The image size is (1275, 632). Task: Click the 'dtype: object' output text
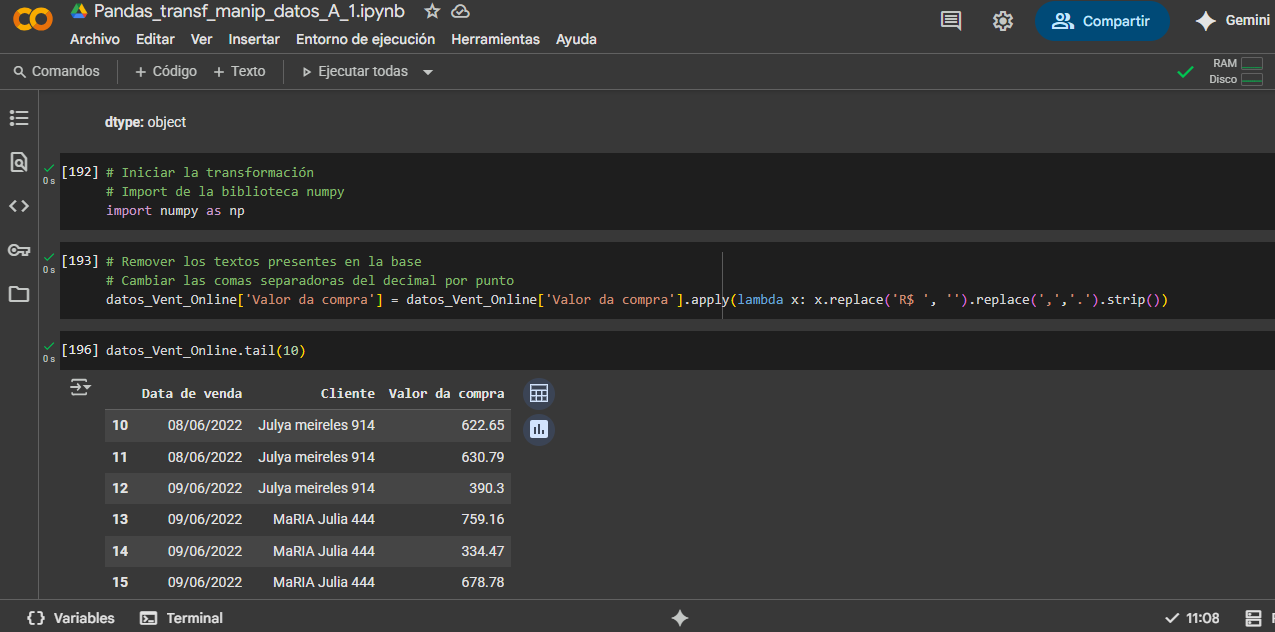point(146,122)
